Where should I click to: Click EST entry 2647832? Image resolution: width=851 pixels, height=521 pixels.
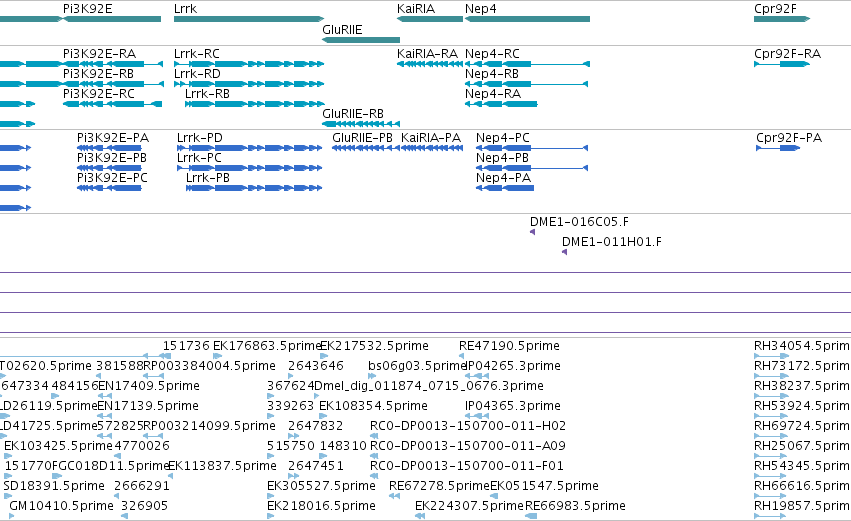(315, 426)
